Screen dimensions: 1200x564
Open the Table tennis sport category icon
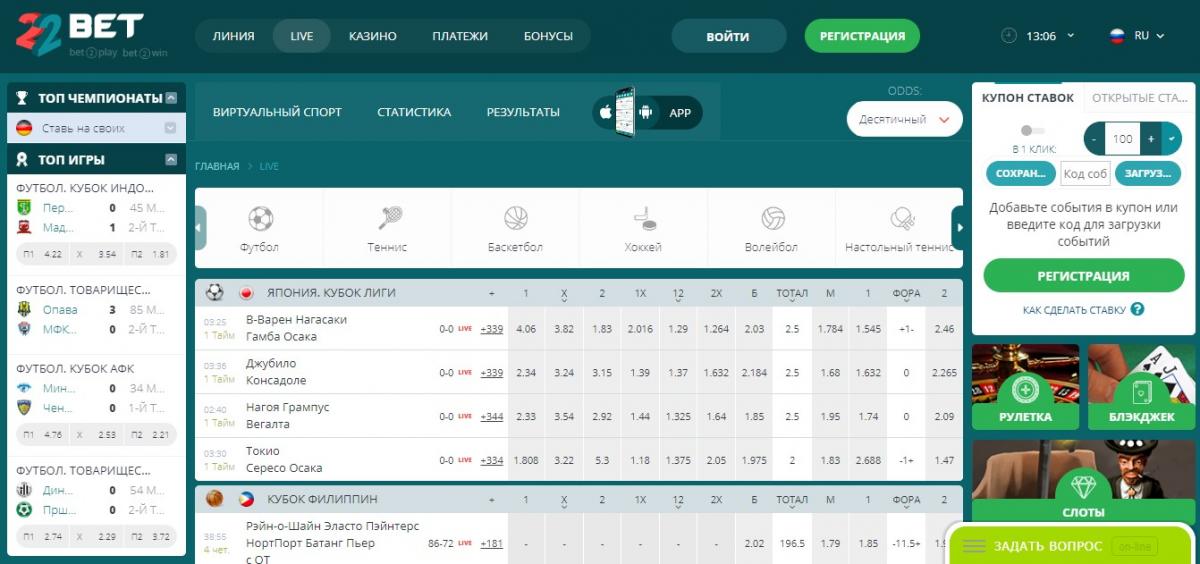[x=902, y=218]
